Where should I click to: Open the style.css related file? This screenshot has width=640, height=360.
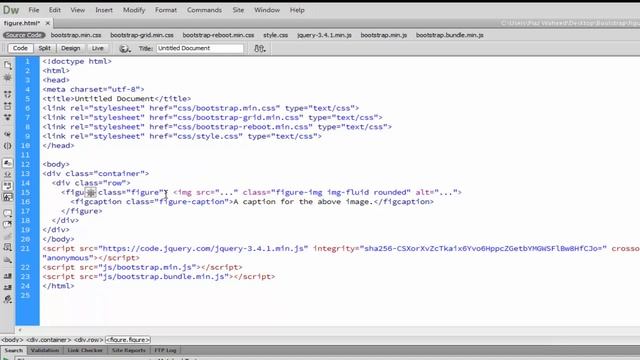click(276, 35)
